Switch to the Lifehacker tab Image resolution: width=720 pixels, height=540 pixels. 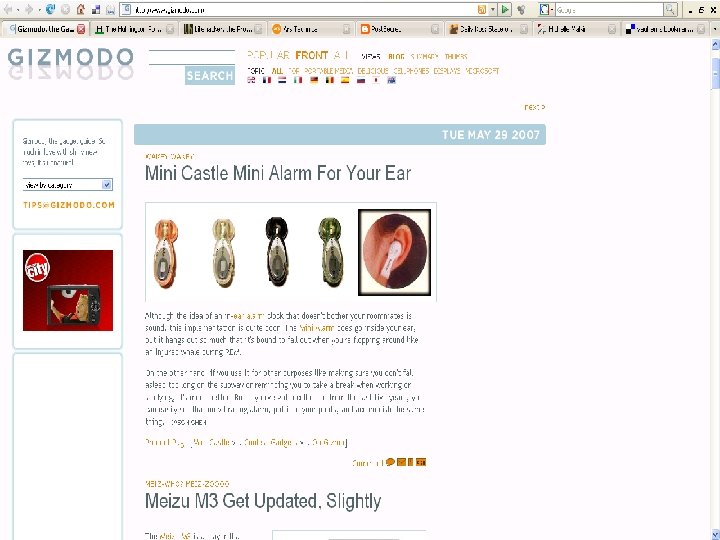point(223,29)
